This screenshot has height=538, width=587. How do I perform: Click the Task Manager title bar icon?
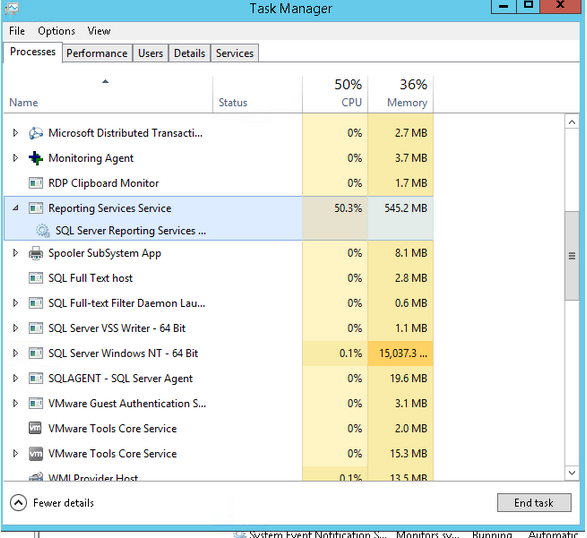[x=12, y=8]
